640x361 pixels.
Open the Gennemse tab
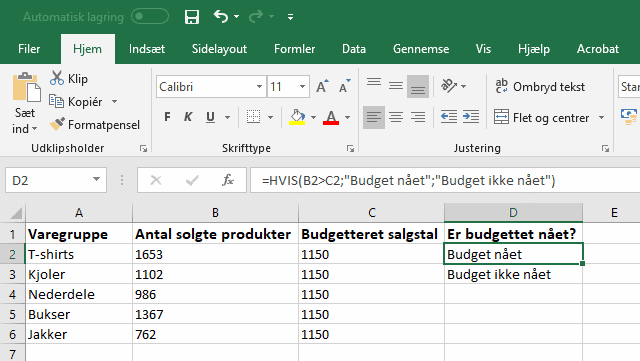(x=421, y=49)
